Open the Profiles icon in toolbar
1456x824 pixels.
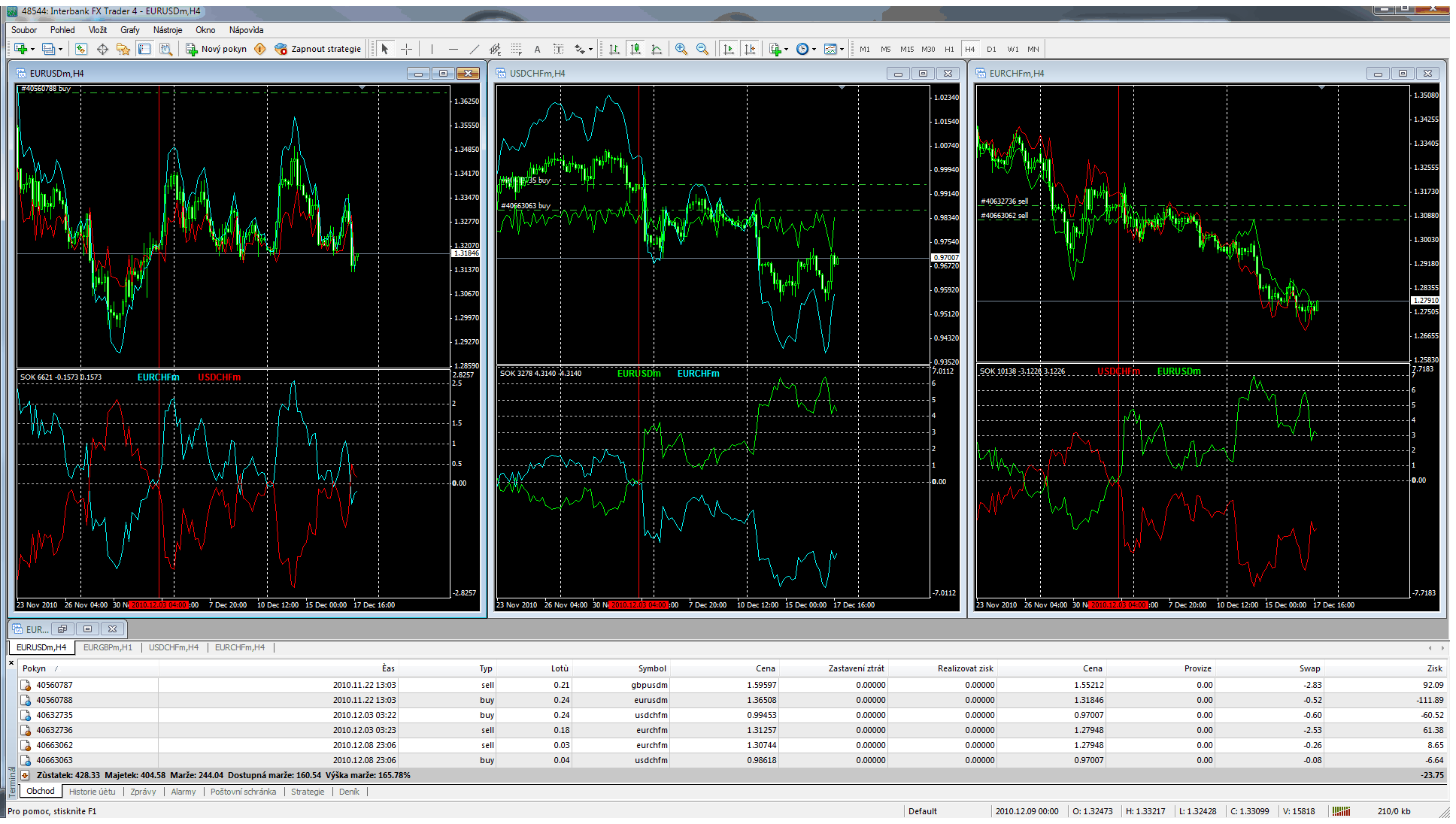(x=48, y=49)
